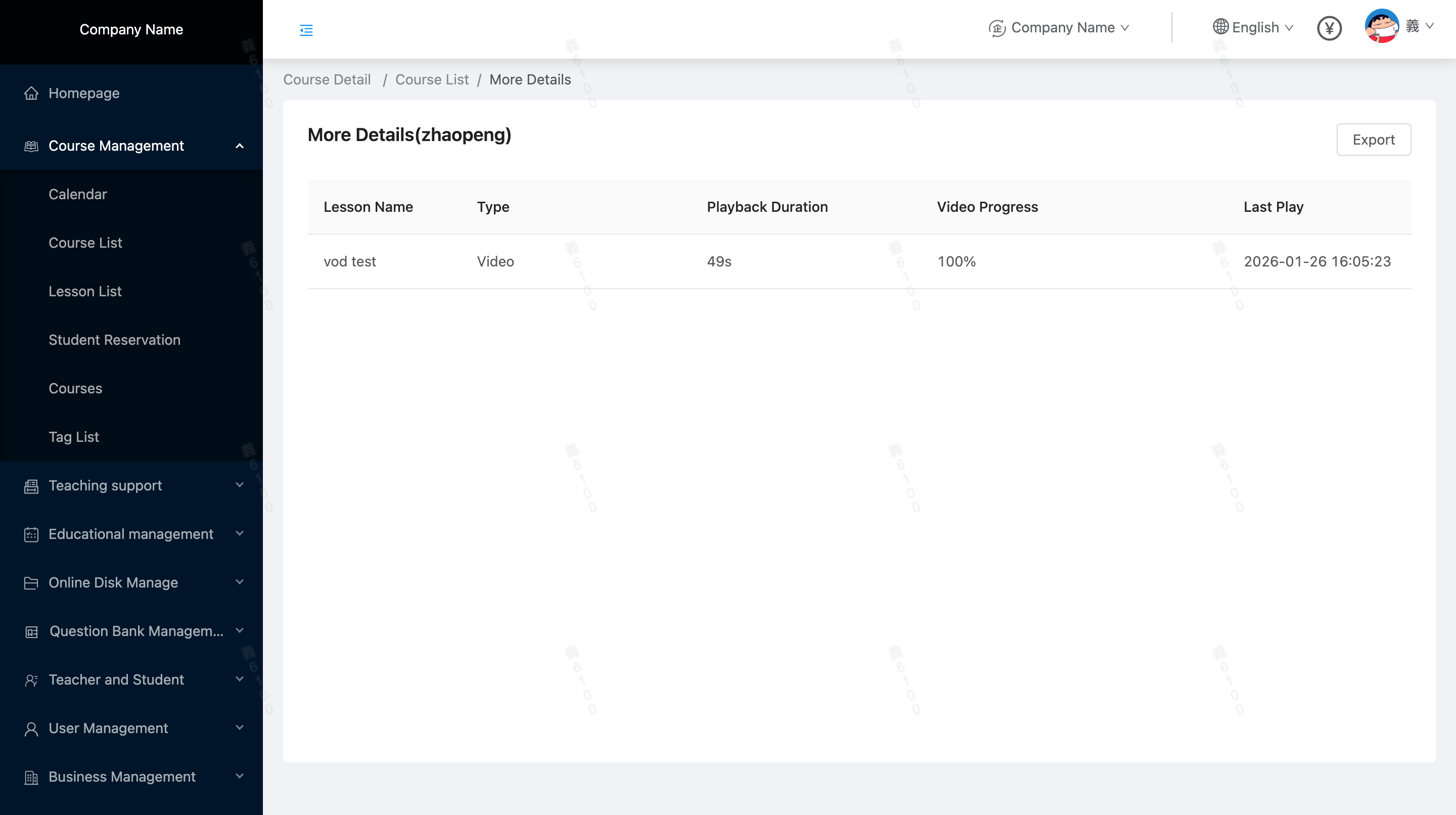Viewport: 1456px width, 815px height.
Task: Click the Online Disk Manage folder icon
Action: [x=32, y=583]
